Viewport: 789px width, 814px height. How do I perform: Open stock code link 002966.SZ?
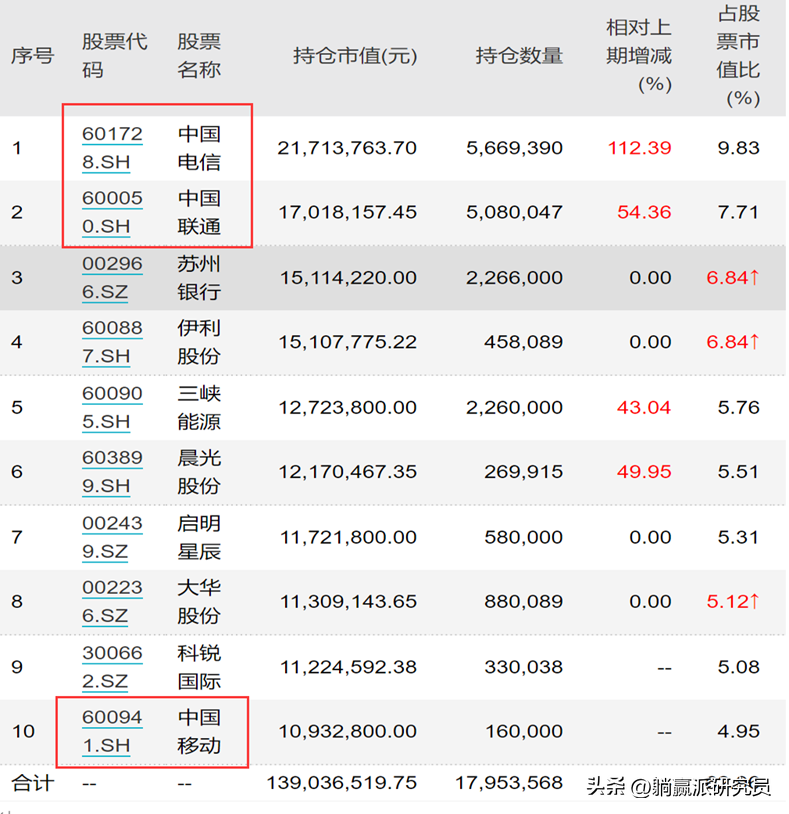click(x=112, y=278)
